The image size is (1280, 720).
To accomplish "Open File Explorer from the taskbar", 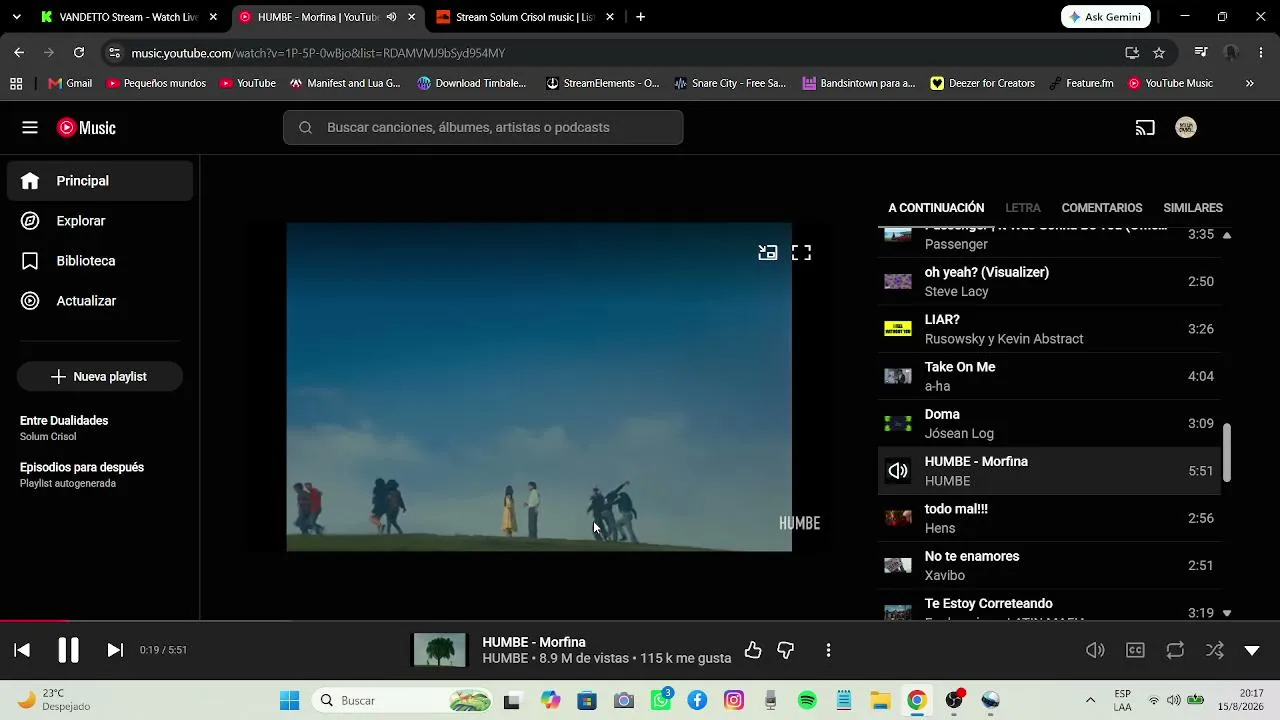I will click(880, 700).
